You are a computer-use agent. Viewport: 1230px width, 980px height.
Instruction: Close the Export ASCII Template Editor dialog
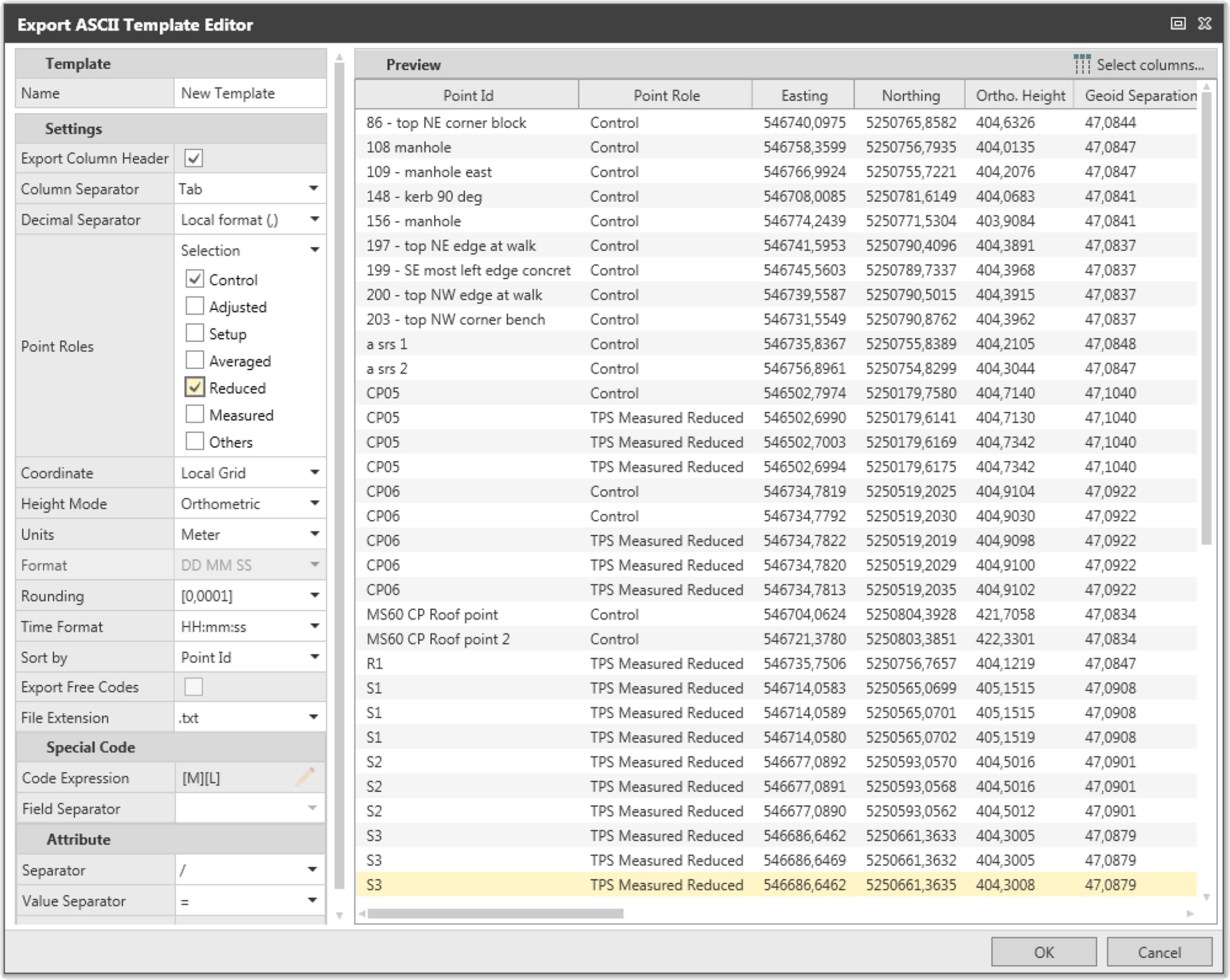coord(1204,23)
